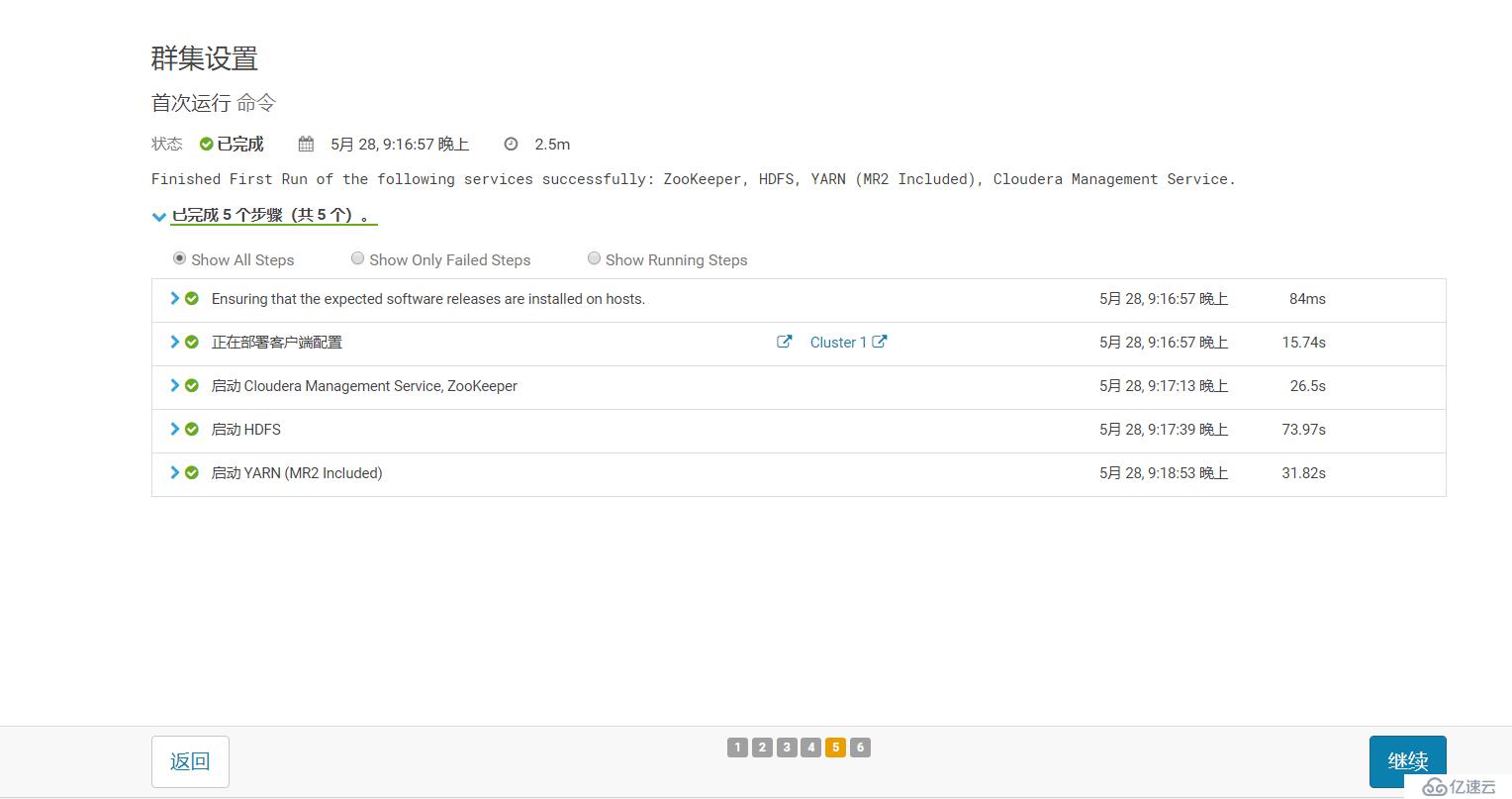The width and height of the screenshot is (1512, 799).
Task: Select current wizard step 5
Action: pyautogui.click(x=836, y=748)
